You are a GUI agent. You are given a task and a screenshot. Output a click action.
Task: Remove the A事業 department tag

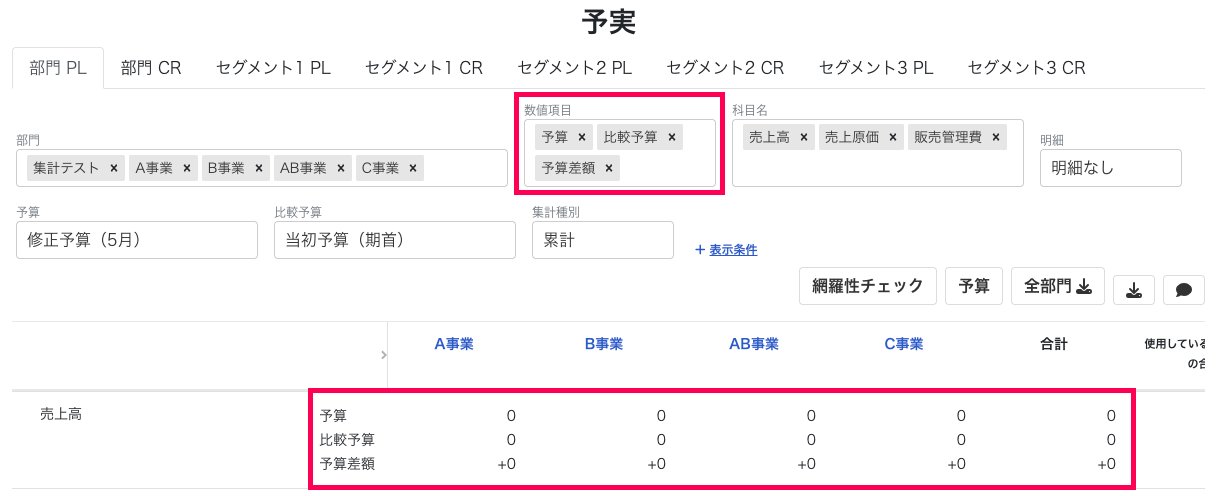pyautogui.click(x=187, y=168)
